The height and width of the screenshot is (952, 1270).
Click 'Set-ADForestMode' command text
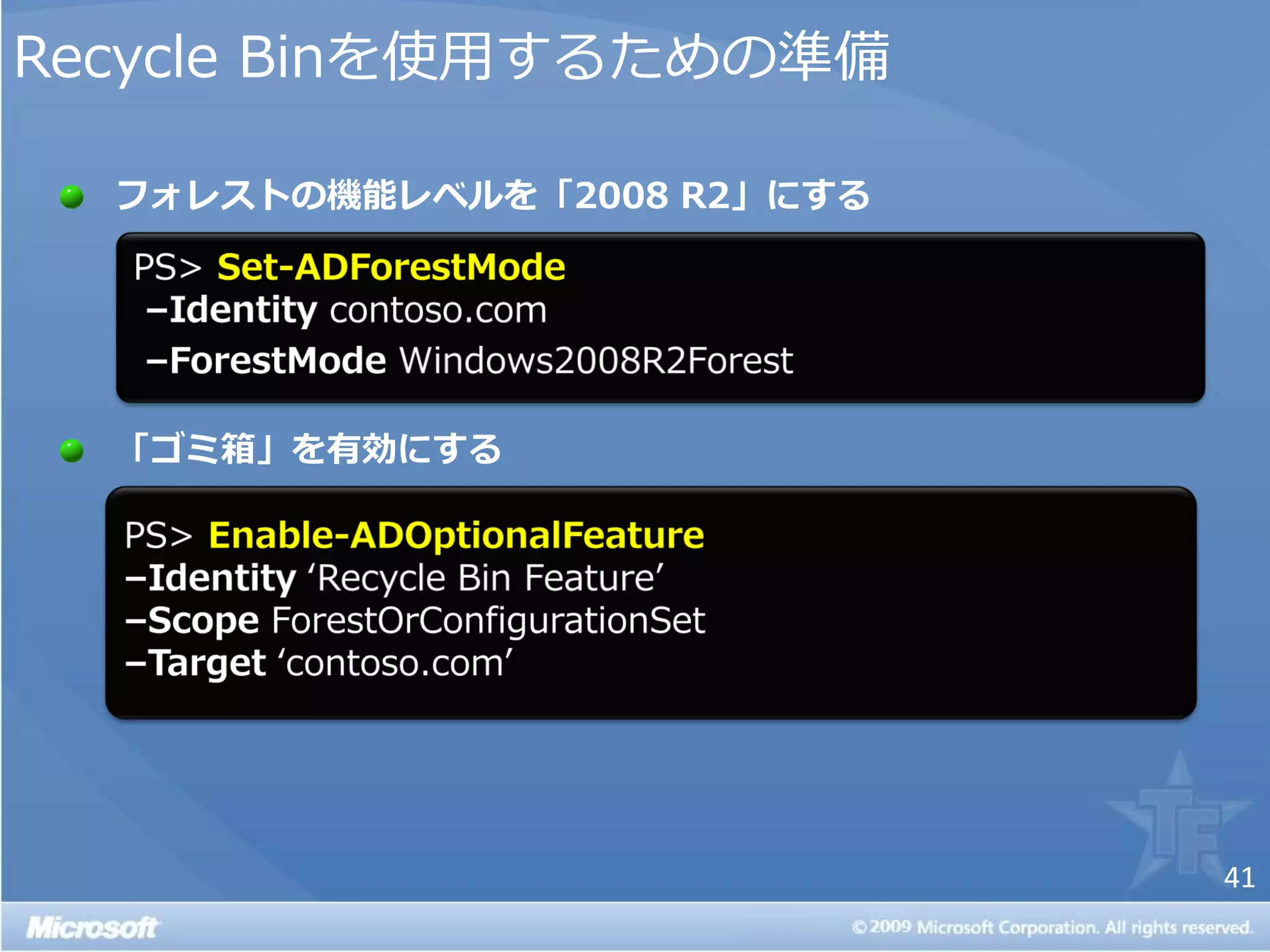click(x=391, y=267)
